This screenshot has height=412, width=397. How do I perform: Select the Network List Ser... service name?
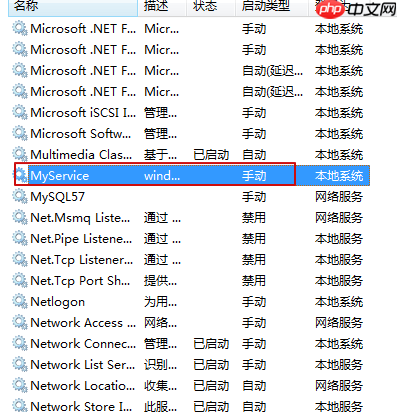(83, 365)
